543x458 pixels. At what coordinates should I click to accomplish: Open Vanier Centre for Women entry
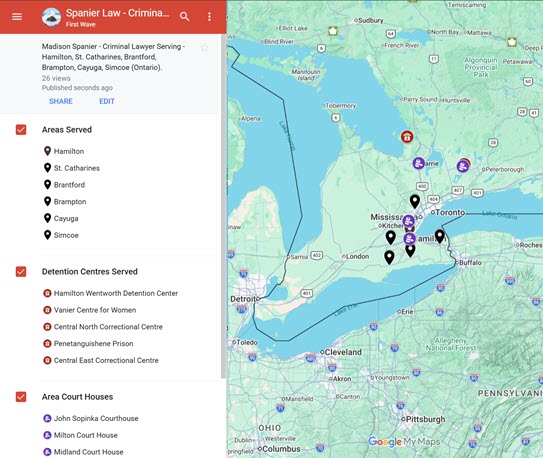(x=89, y=310)
